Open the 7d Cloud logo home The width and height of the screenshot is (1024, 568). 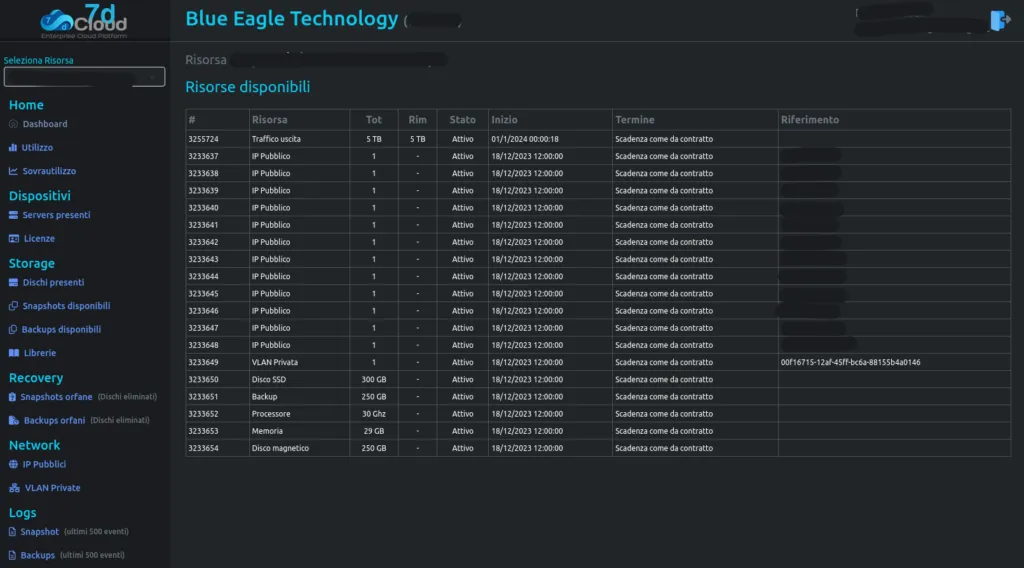[84, 21]
